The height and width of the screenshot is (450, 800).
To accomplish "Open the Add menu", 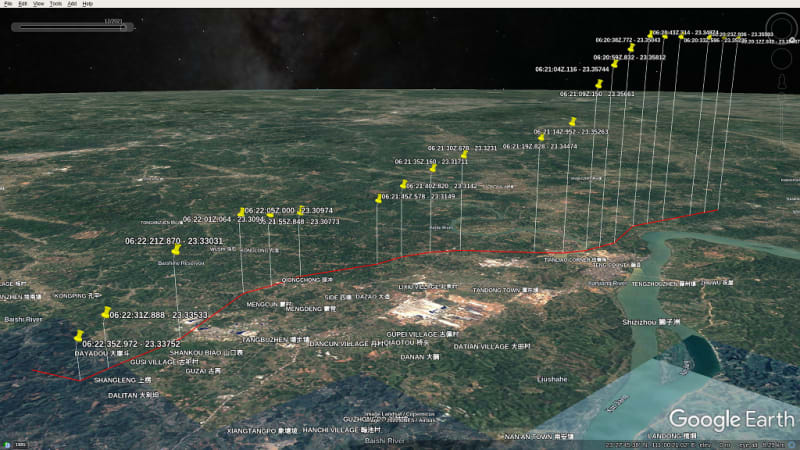I will coord(72,4).
